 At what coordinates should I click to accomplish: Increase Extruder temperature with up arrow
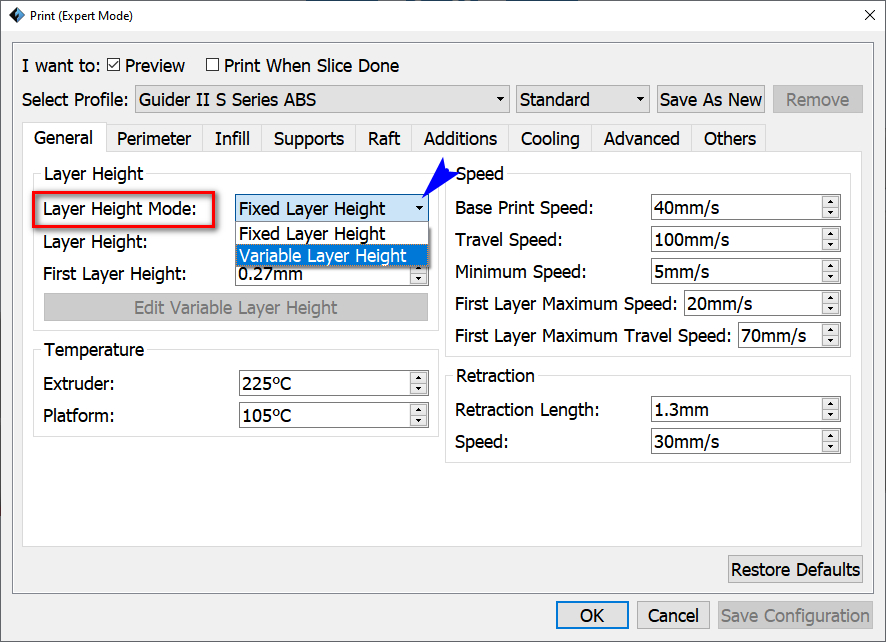pyautogui.click(x=418, y=378)
